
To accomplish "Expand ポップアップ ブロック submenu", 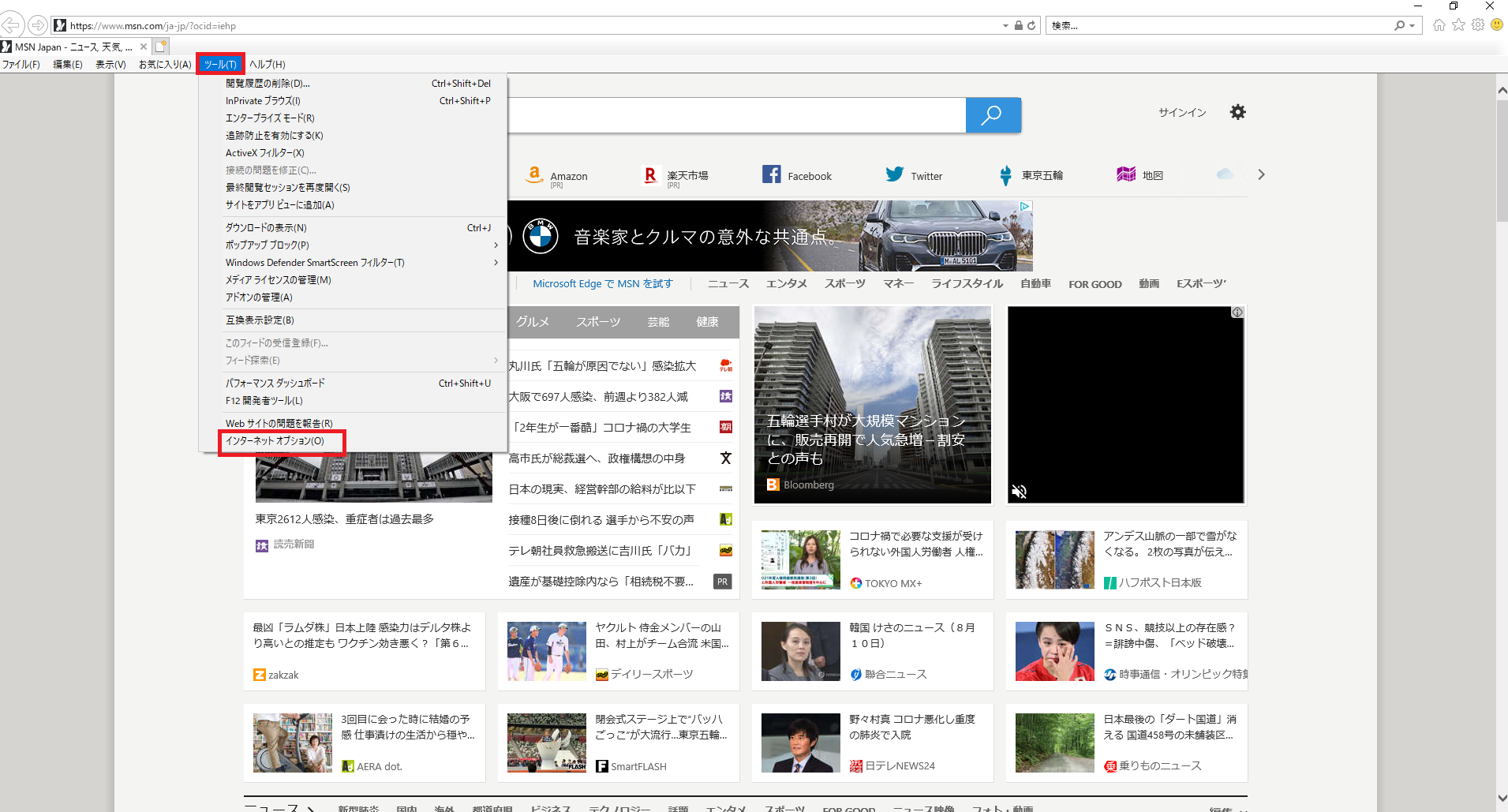I will pyautogui.click(x=496, y=245).
